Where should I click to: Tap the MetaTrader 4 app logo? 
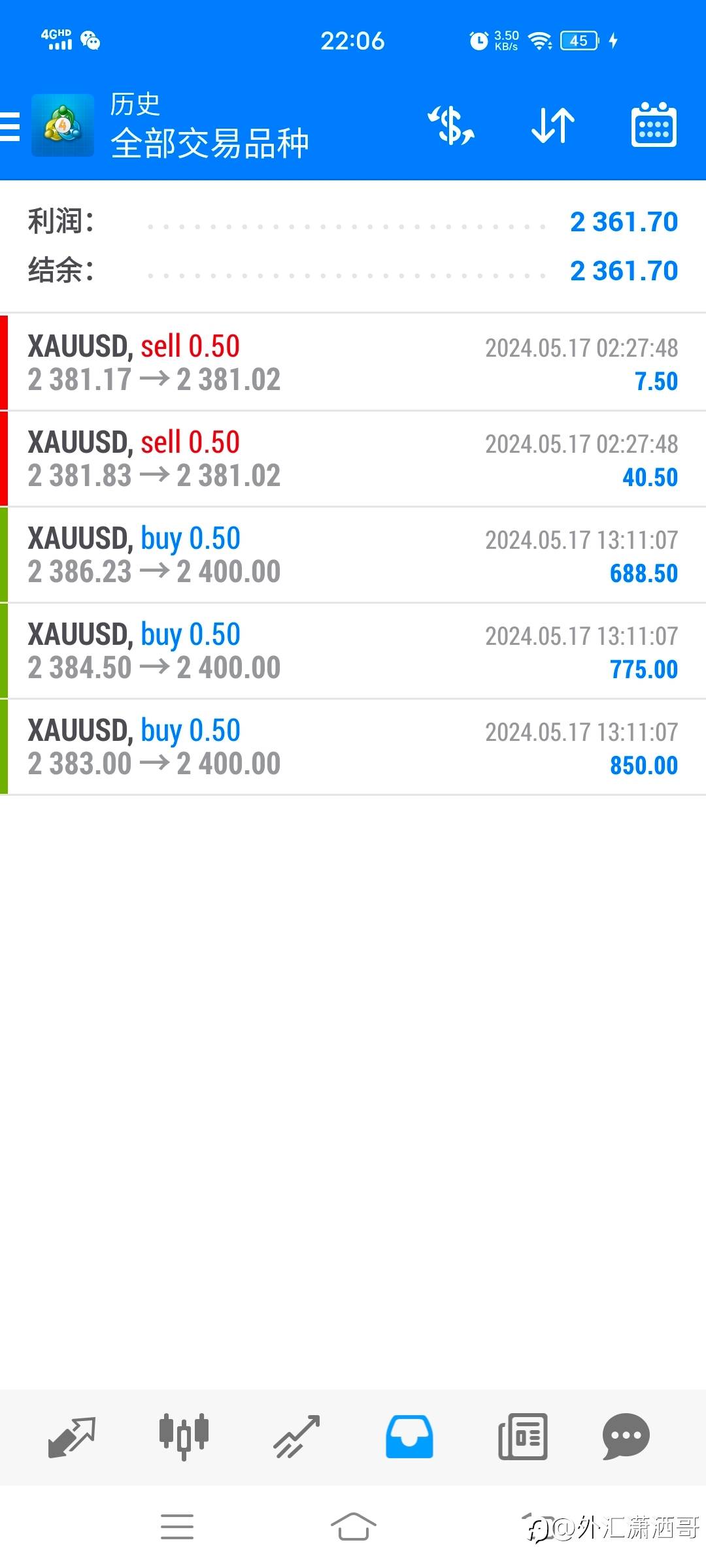63,125
